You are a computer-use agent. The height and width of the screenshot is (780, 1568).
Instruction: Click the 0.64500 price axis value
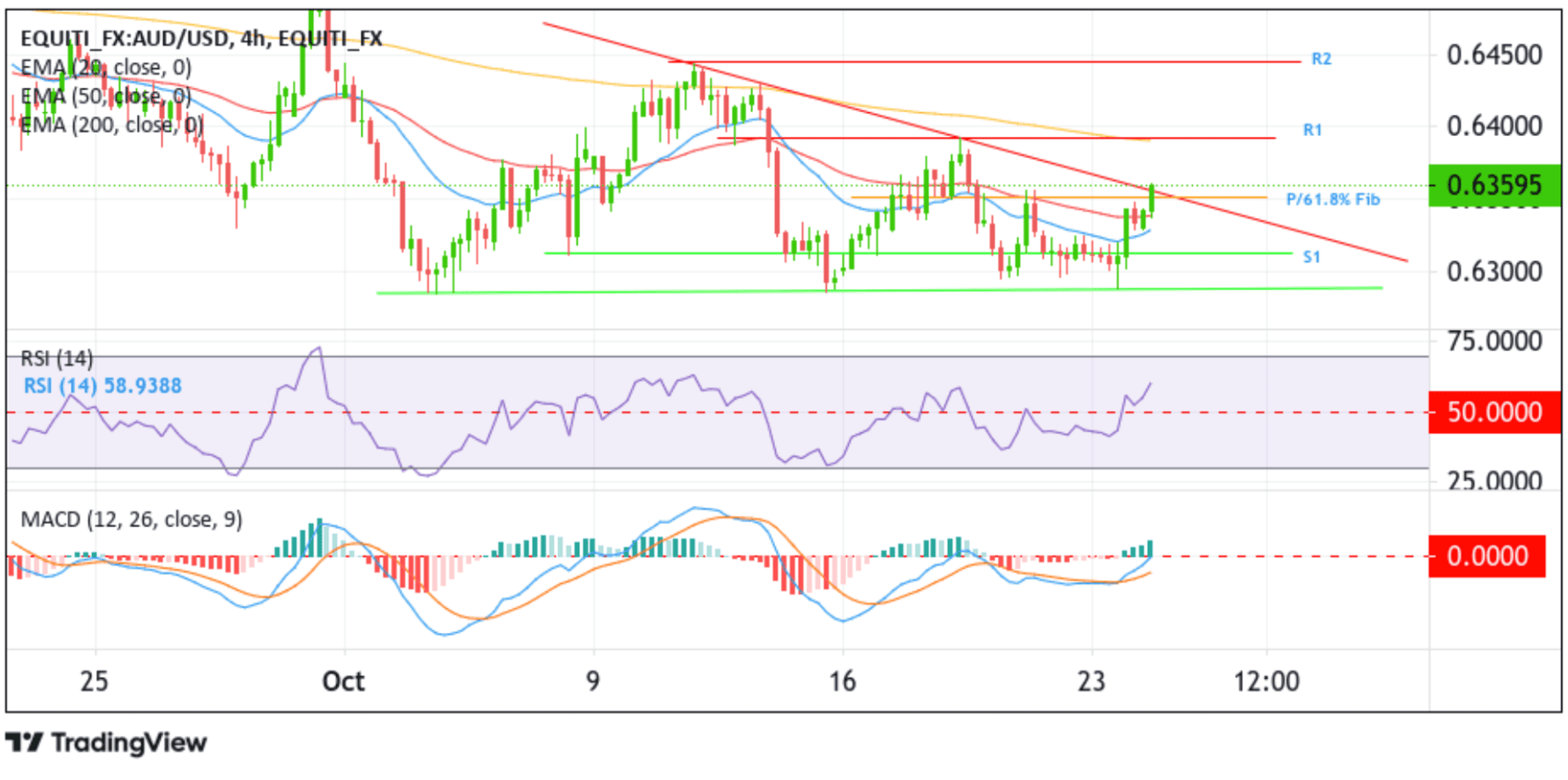(1495, 55)
